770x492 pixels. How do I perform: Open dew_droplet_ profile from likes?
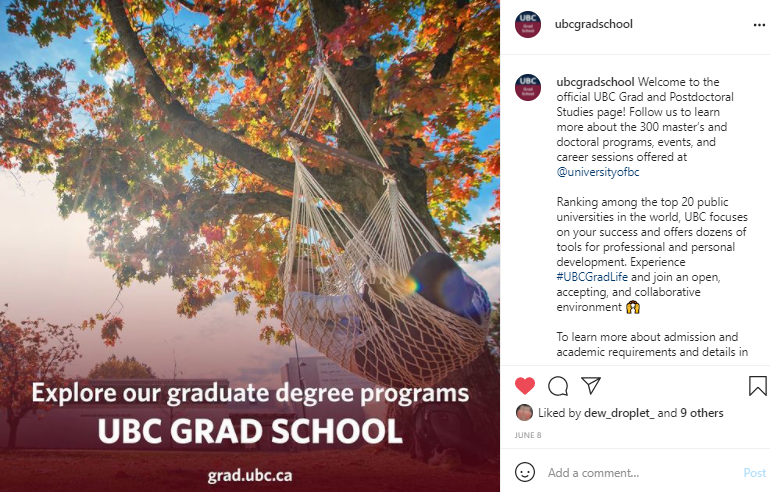tap(617, 413)
